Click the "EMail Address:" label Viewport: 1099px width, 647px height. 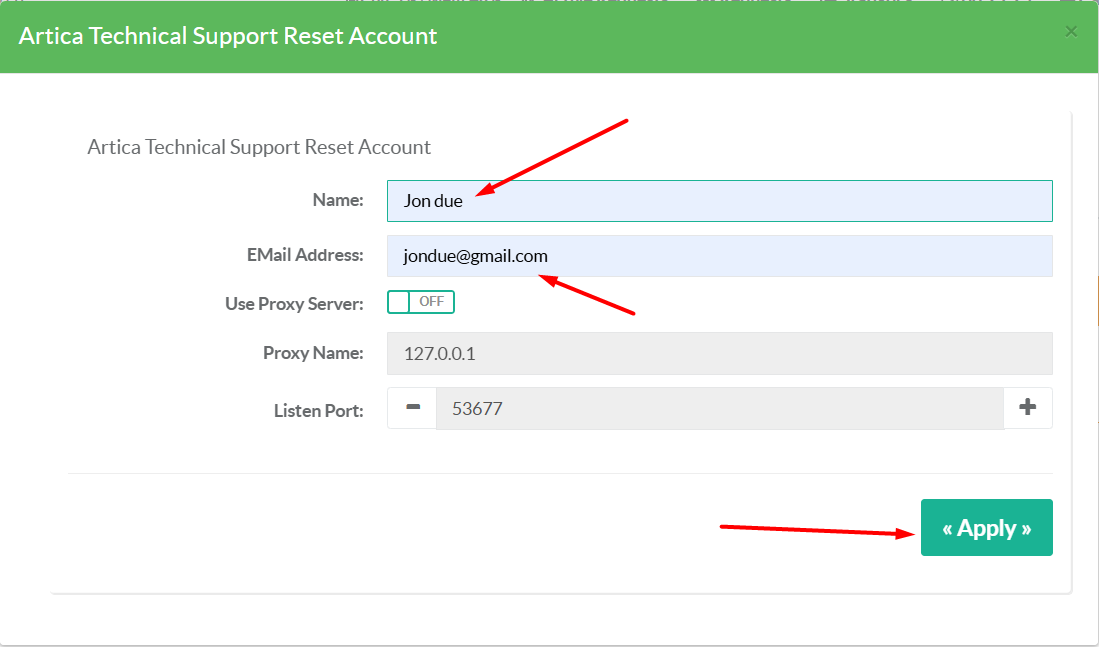point(305,256)
